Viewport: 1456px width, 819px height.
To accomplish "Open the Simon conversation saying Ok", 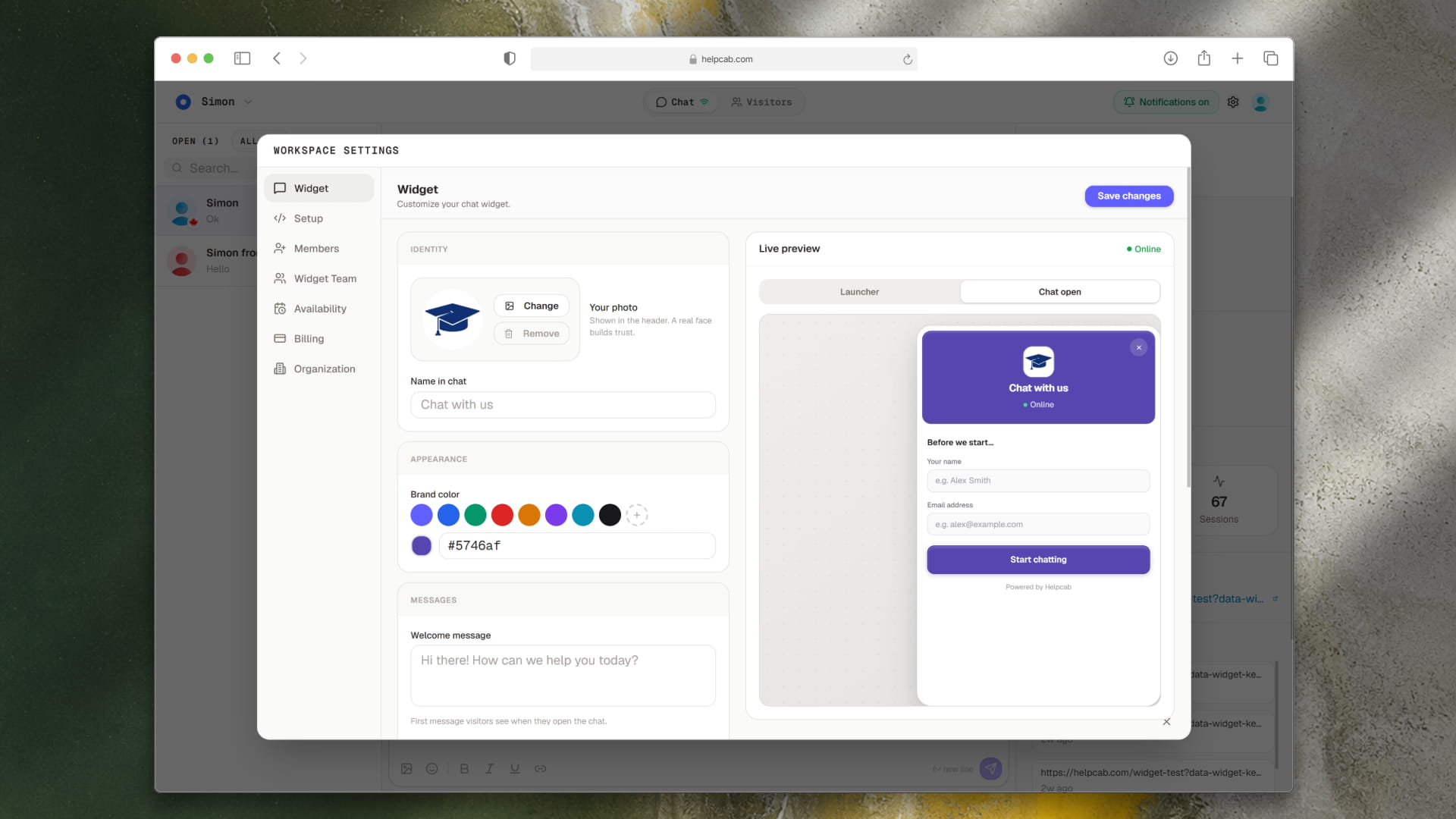I will (x=206, y=211).
